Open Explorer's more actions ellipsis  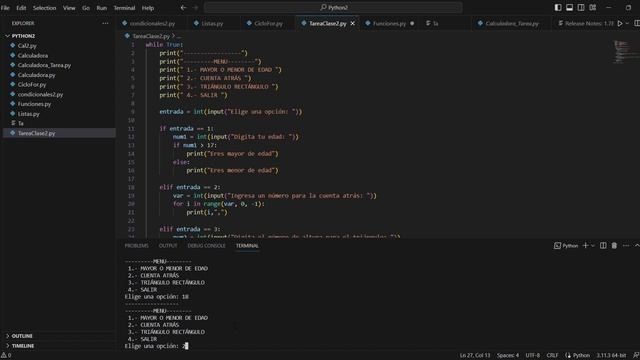[105, 23]
